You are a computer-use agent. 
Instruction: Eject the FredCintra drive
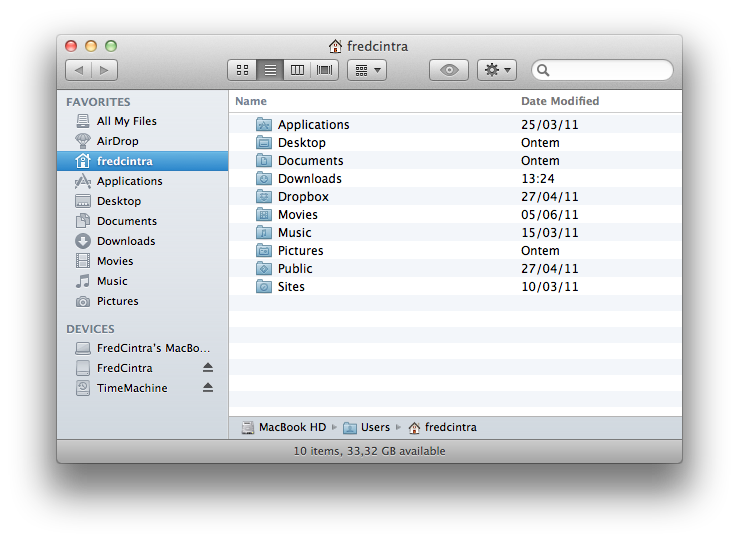[208, 368]
